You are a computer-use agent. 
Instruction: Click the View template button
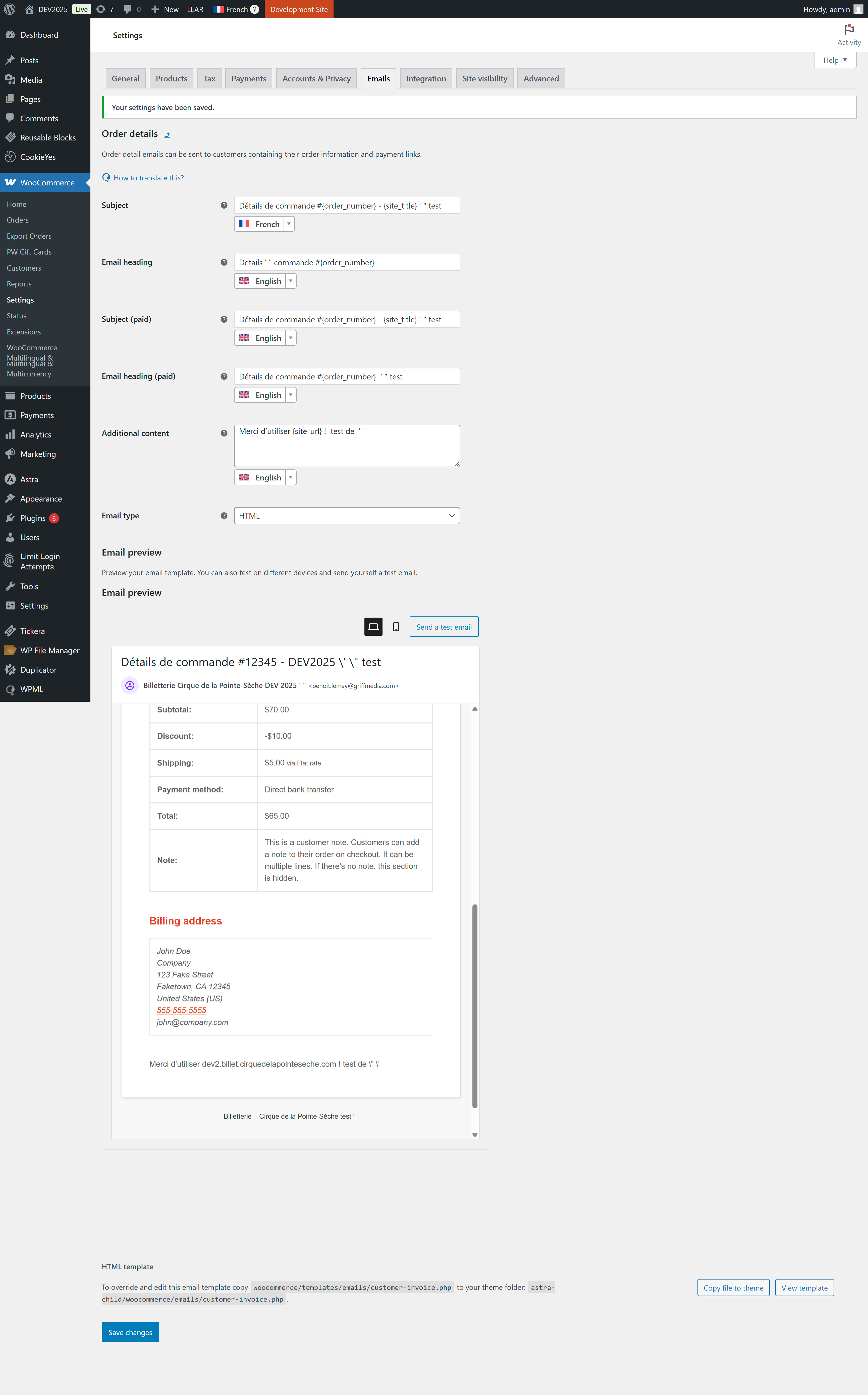[x=804, y=1288]
